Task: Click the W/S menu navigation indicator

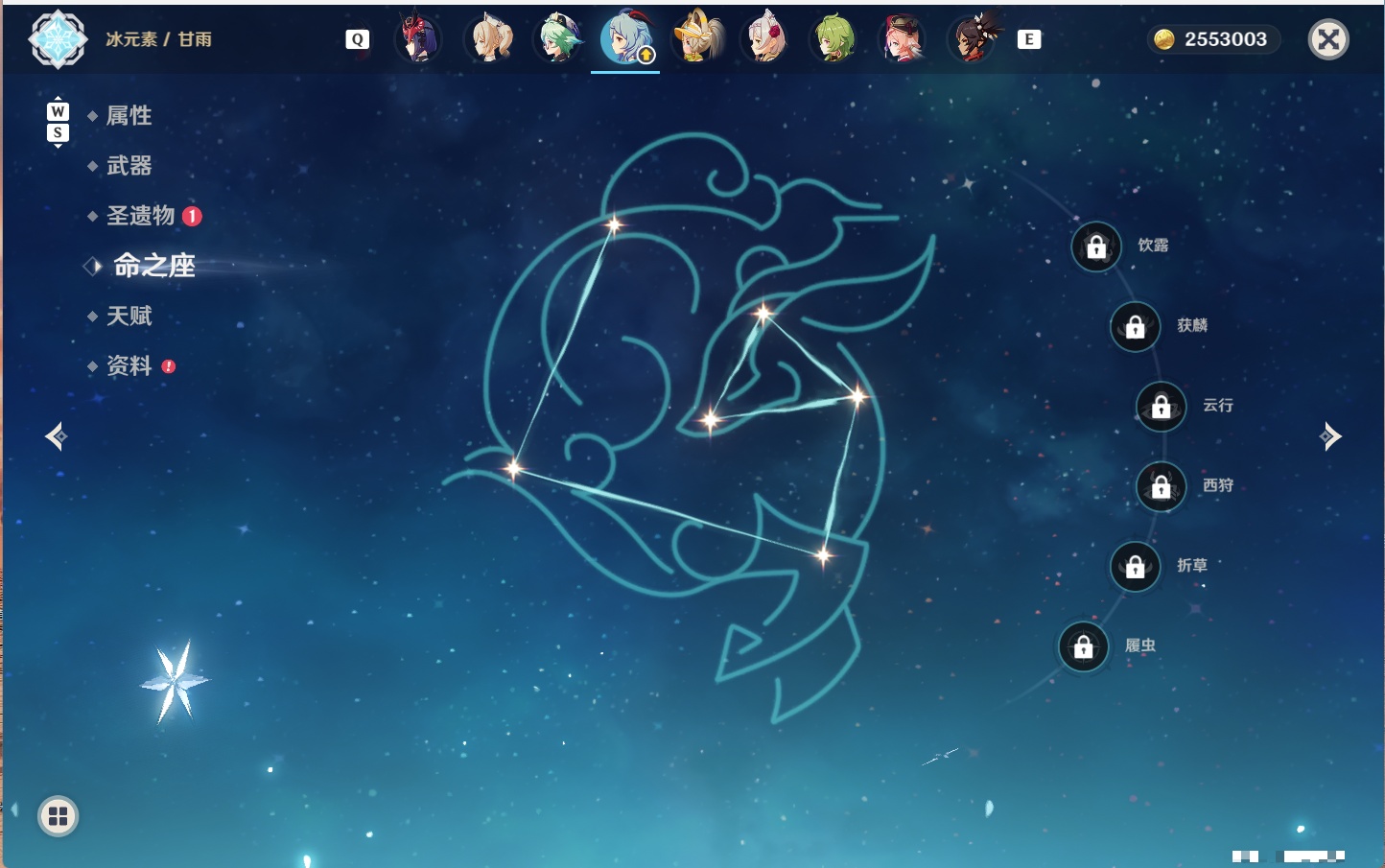Action: point(58,122)
